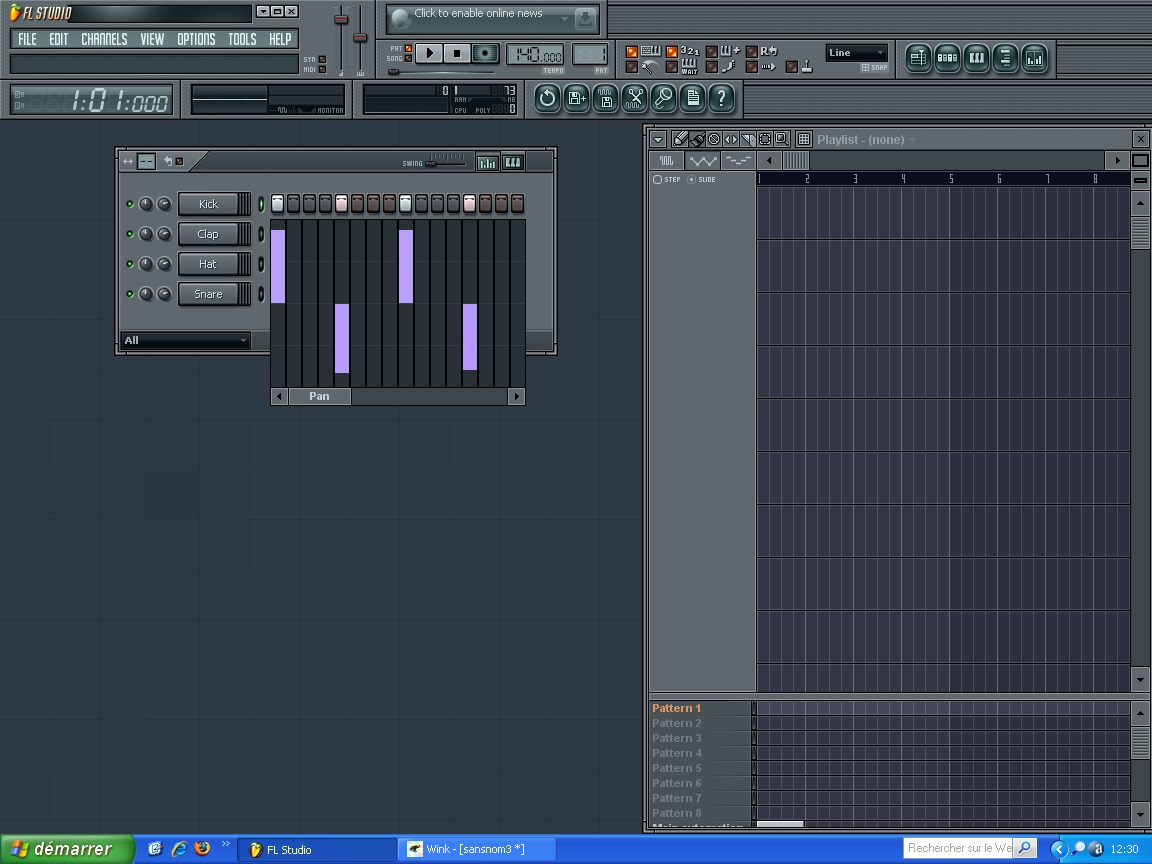
Task: Adjust the Swing slider
Action: [x=446, y=163]
